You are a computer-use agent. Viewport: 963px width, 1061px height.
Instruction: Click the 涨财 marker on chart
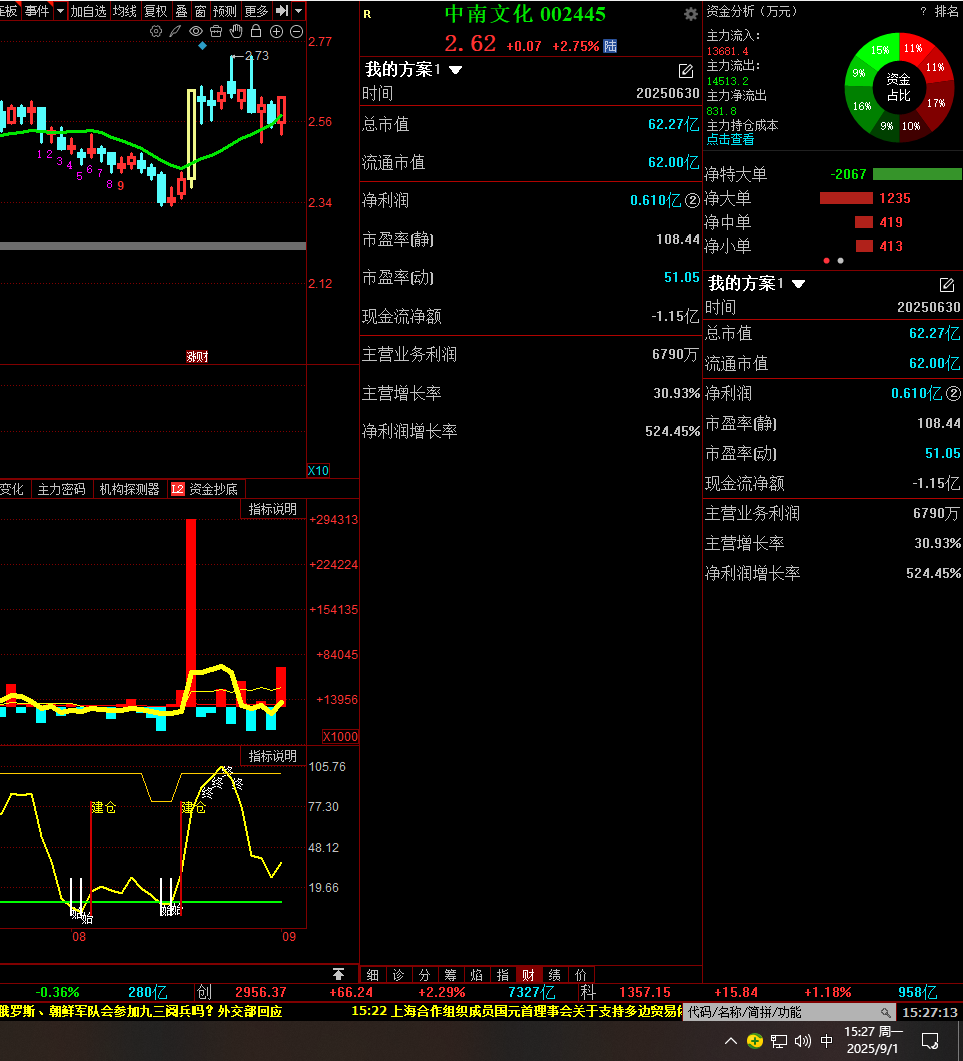[x=197, y=356]
